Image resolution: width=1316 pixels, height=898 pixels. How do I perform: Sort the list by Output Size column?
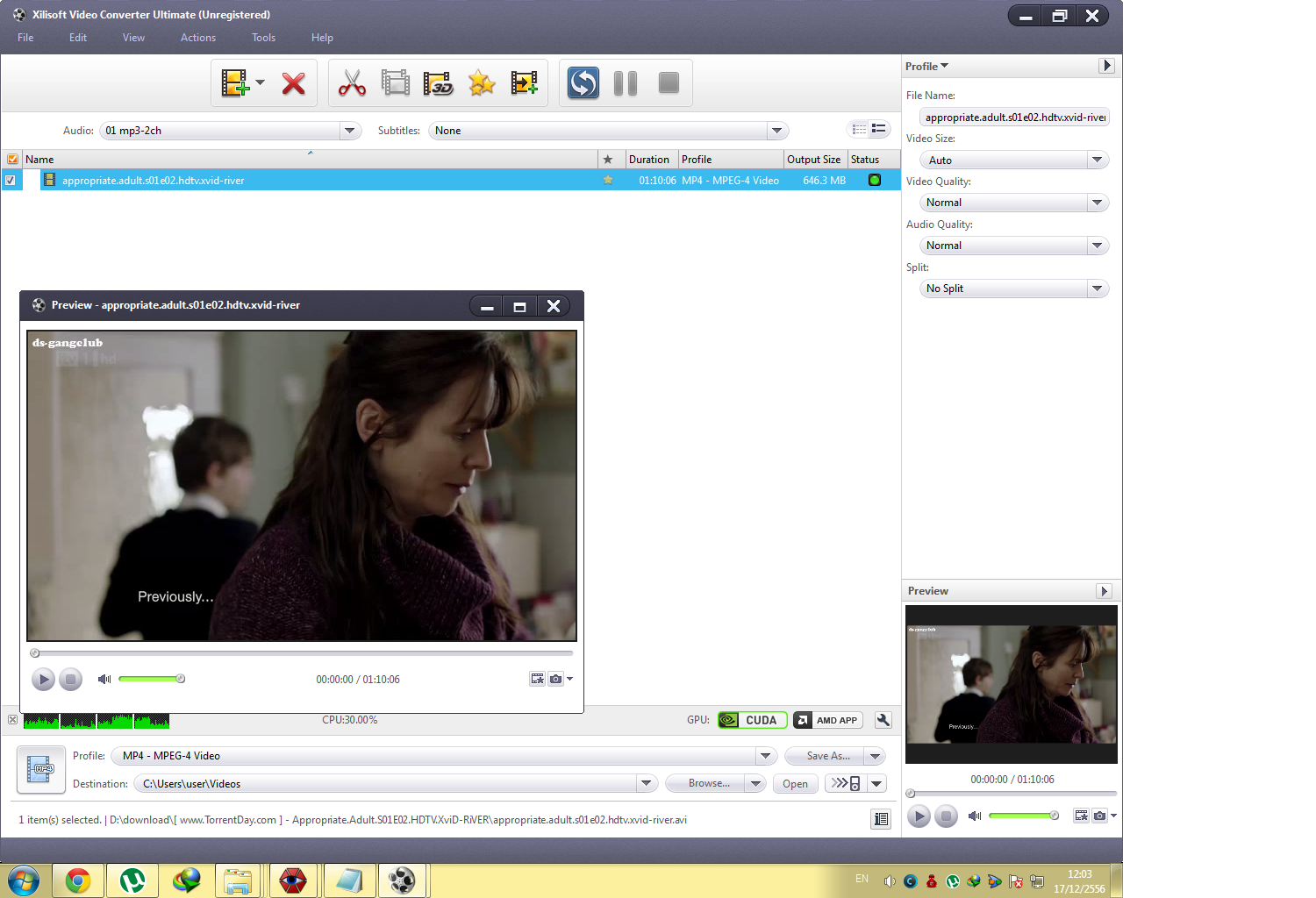815,160
